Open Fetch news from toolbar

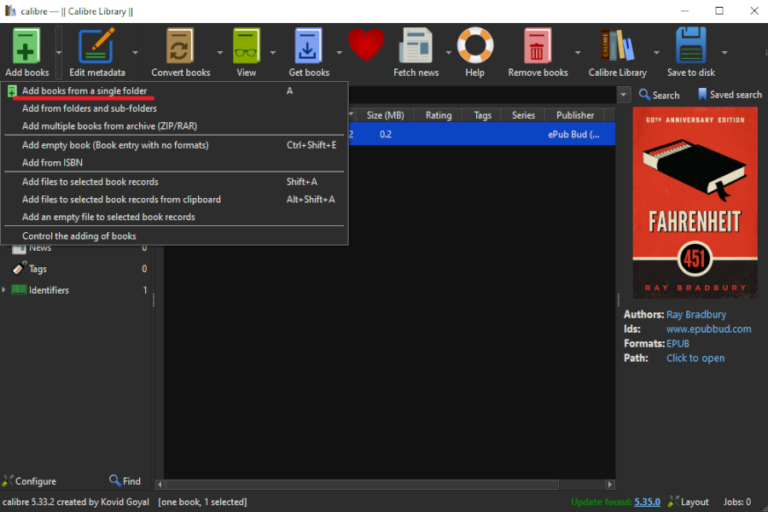tap(415, 47)
